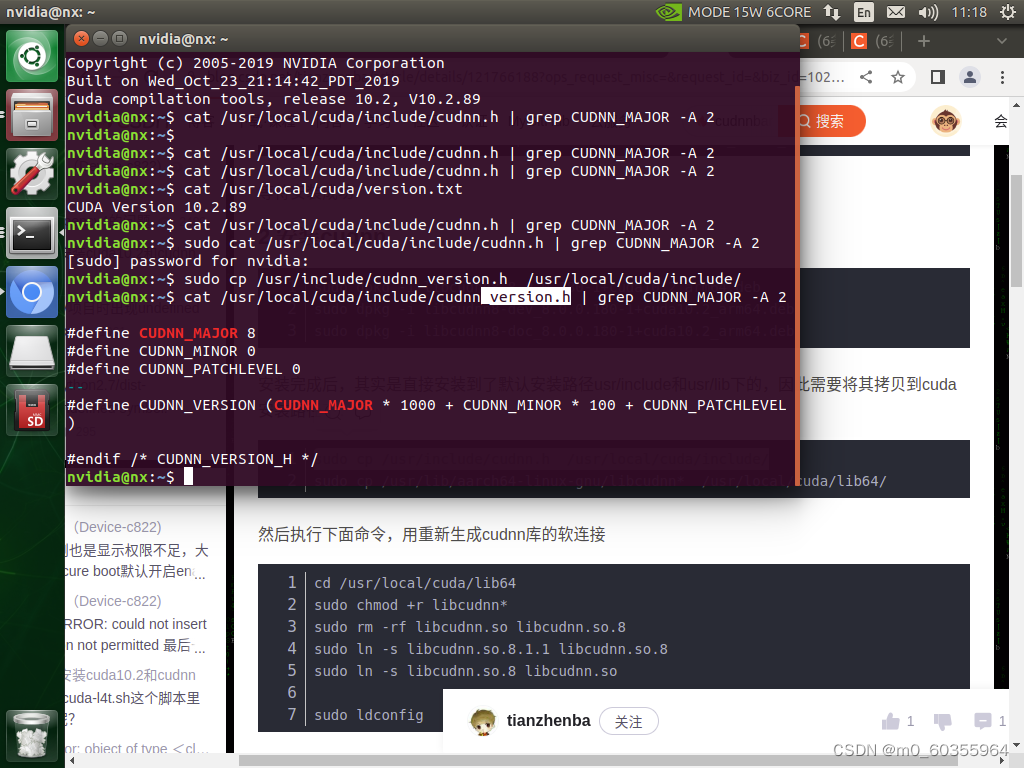The height and width of the screenshot is (768, 1024).
Task: Open new browser tab with plus
Action: [923, 41]
